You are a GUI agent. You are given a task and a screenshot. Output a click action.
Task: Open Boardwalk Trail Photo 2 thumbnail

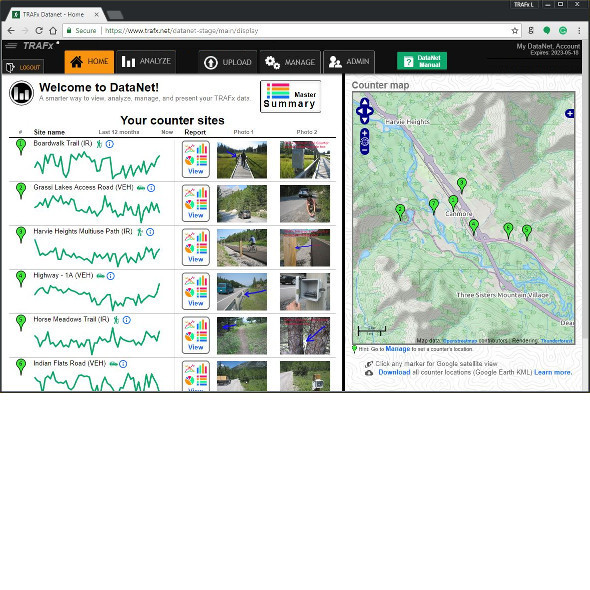pyautogui.click(x=305, y=160)
